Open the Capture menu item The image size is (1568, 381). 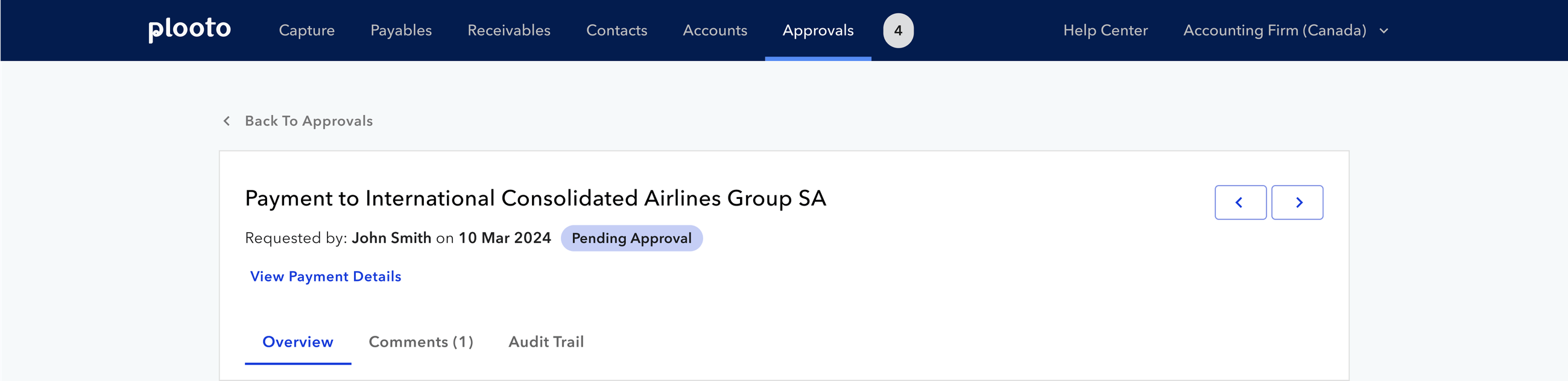coord(306,30)
